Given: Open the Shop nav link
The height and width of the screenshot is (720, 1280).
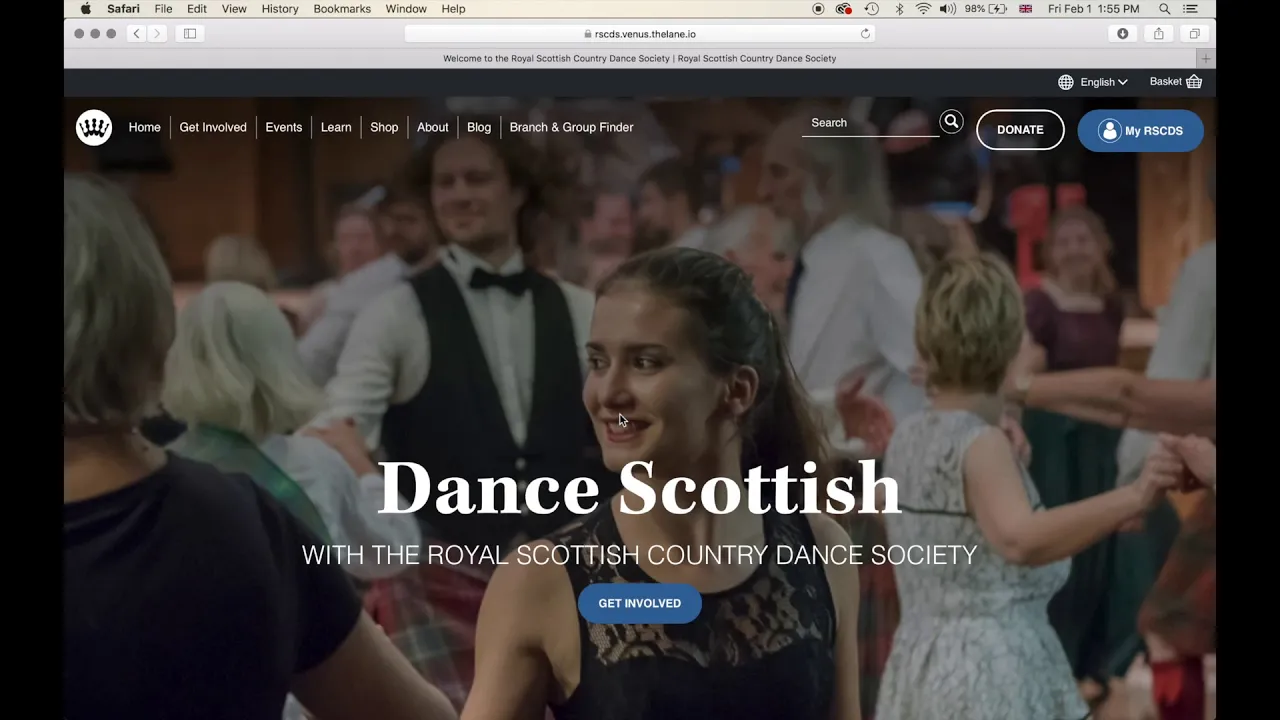Looking at the screenshot, I should pos(384,127).
